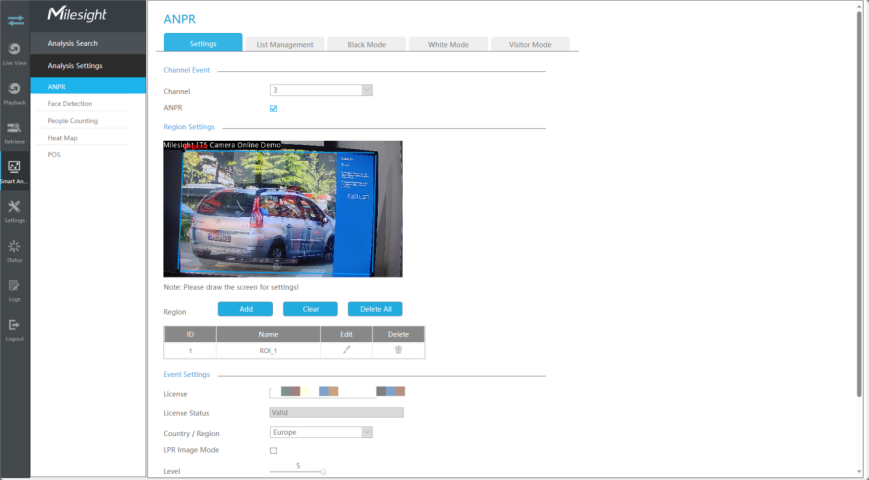
Task: Adjust the Level slider handle
Action: tap(323, 472)
